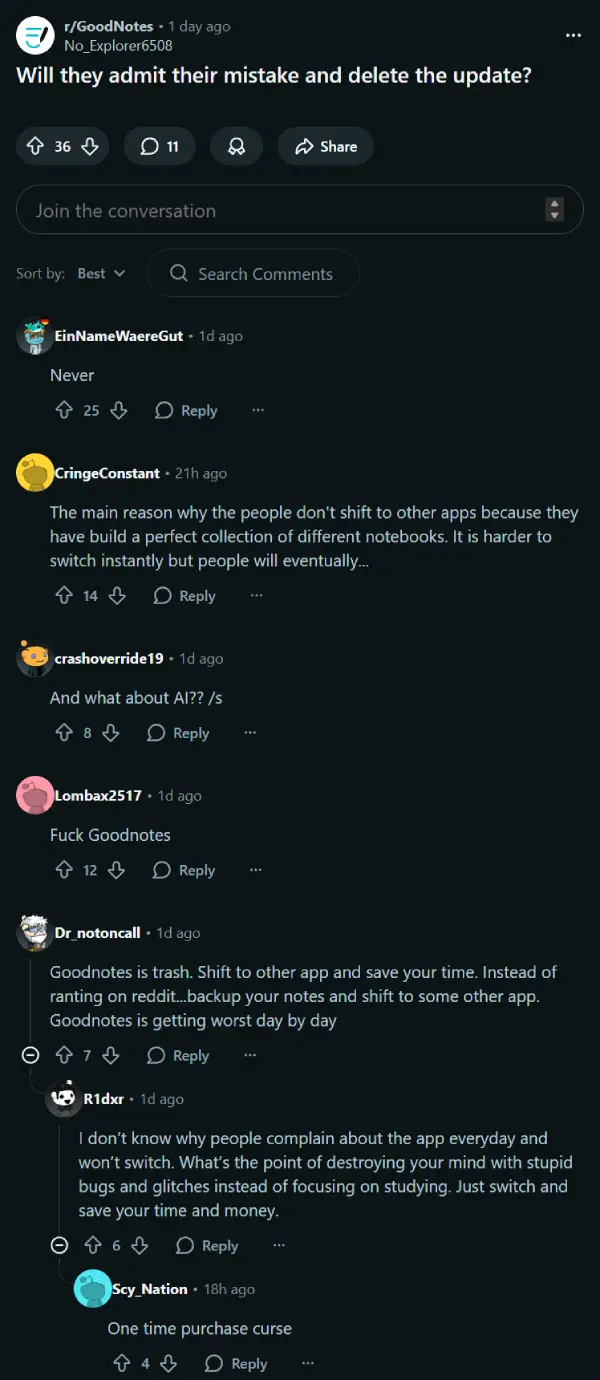Viewport: 600px width, 1380px height.
Task: Reply to CringeConstant's comment
Action: pyautogui.click(x=184, y=596)
